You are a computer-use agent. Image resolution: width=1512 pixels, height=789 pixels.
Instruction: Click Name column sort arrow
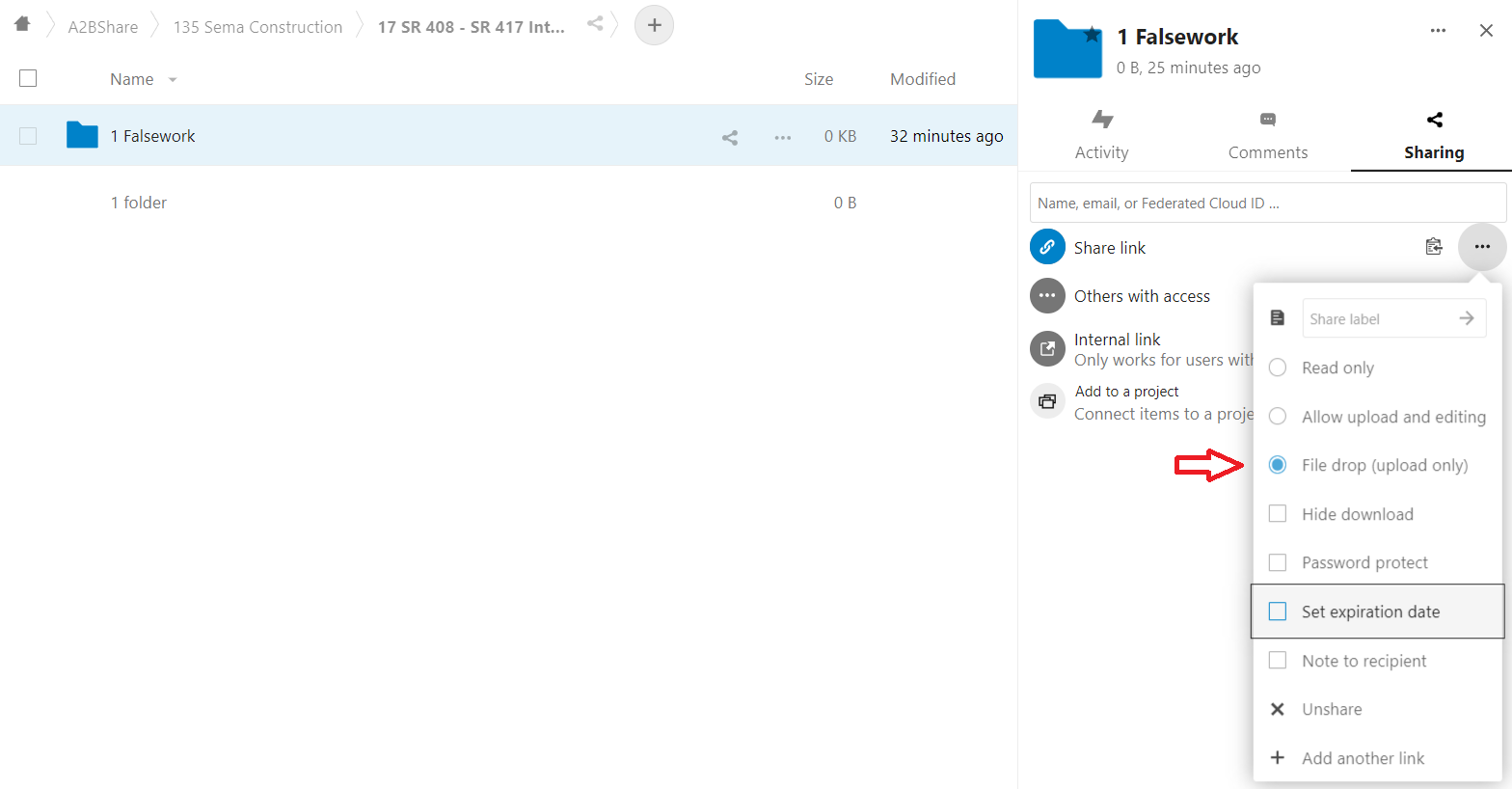[173, 80]
